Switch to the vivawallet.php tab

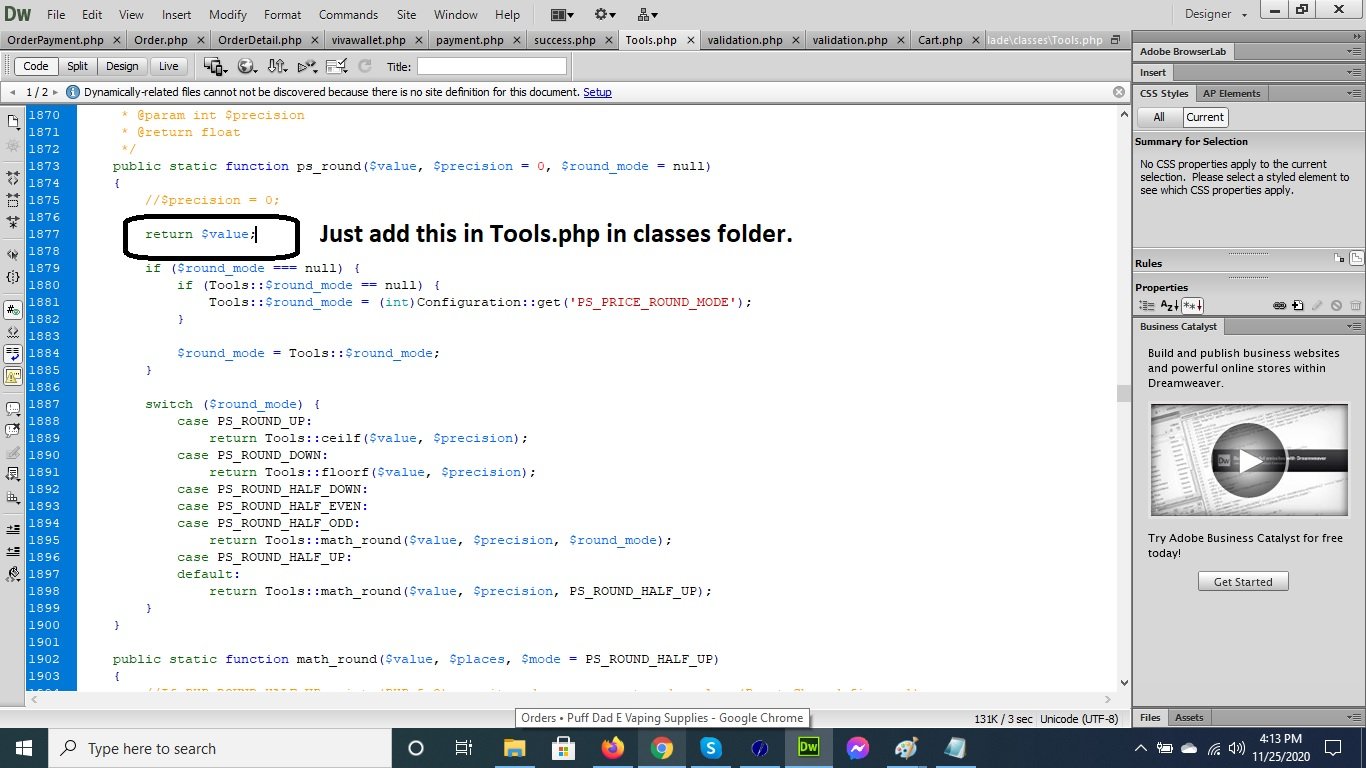[367, 40]
